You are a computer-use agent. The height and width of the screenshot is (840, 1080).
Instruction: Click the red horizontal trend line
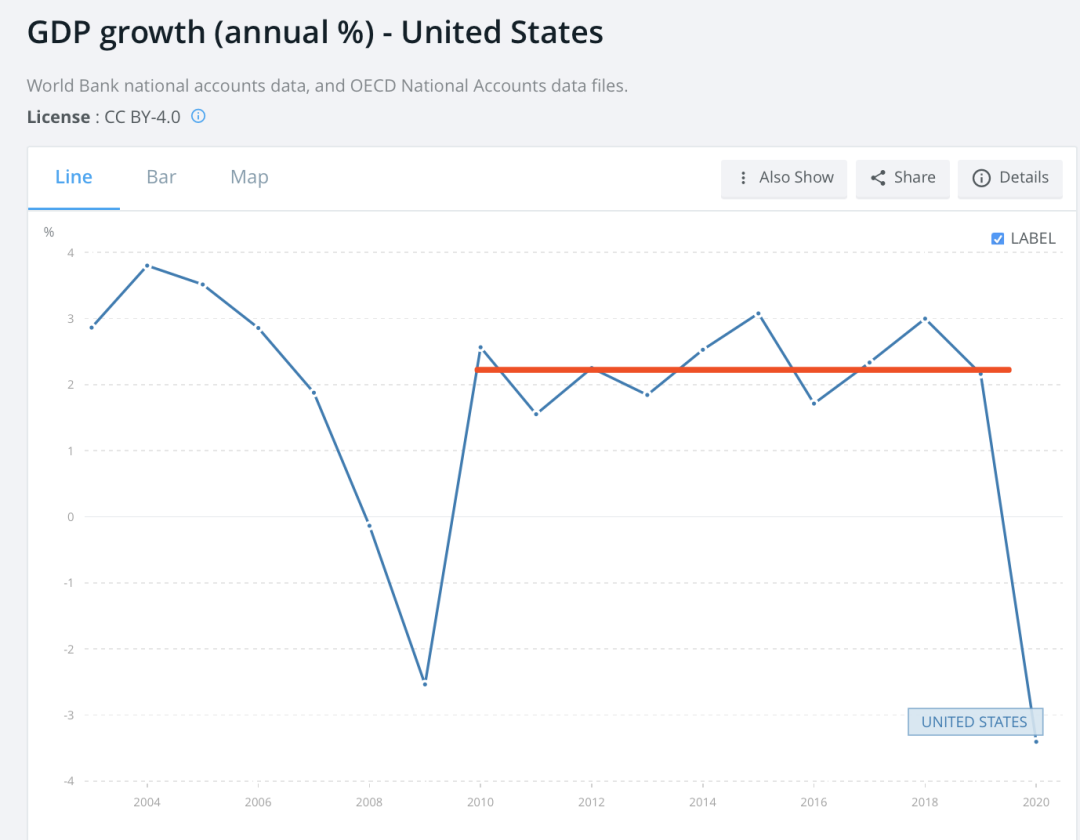pyautogui.click(x=743, y=370)
